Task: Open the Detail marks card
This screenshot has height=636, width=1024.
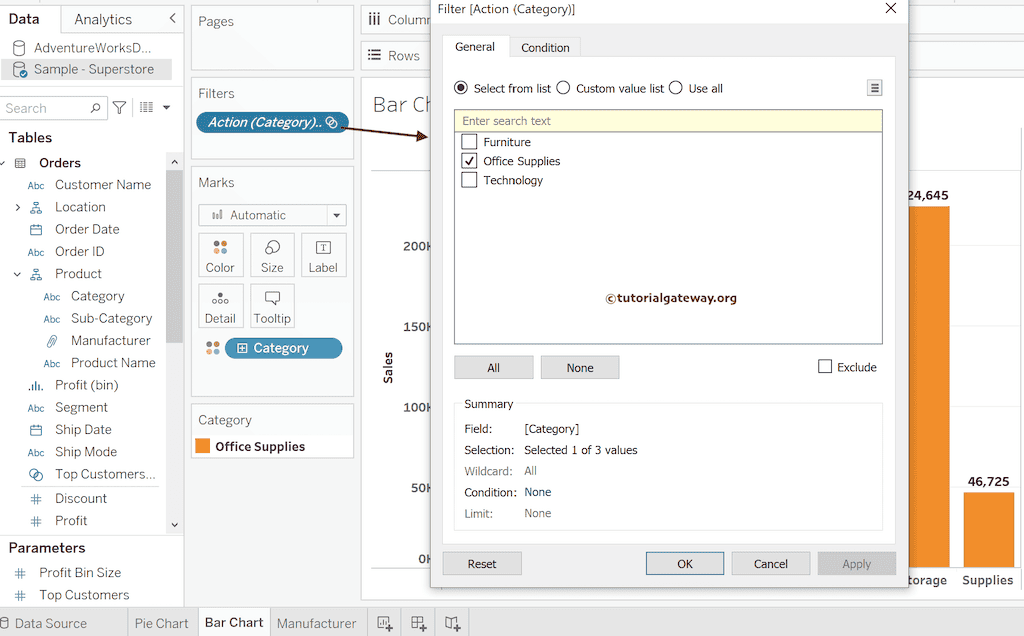Action: click(221, 306)
